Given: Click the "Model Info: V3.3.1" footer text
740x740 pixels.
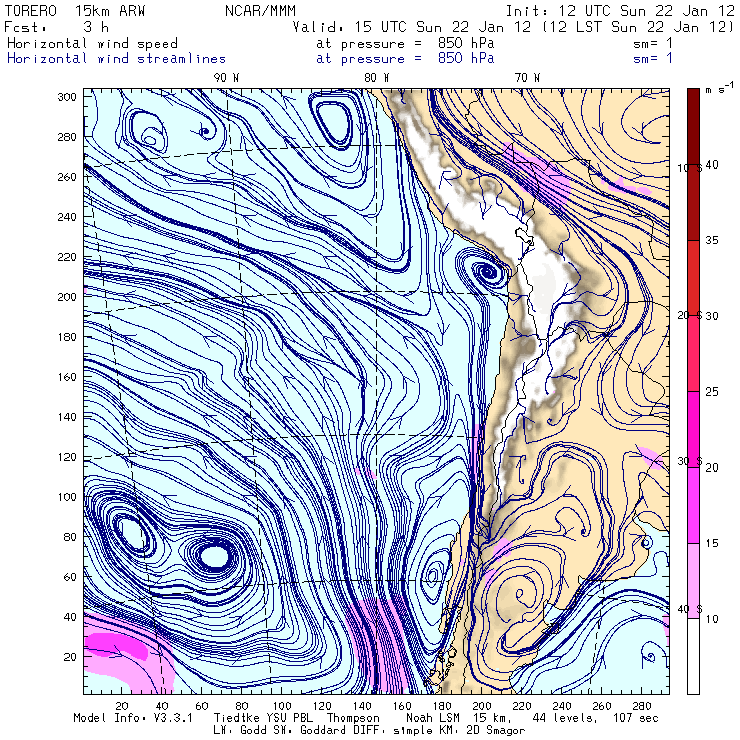Looking at the screenshot, I should pos(133,718).
